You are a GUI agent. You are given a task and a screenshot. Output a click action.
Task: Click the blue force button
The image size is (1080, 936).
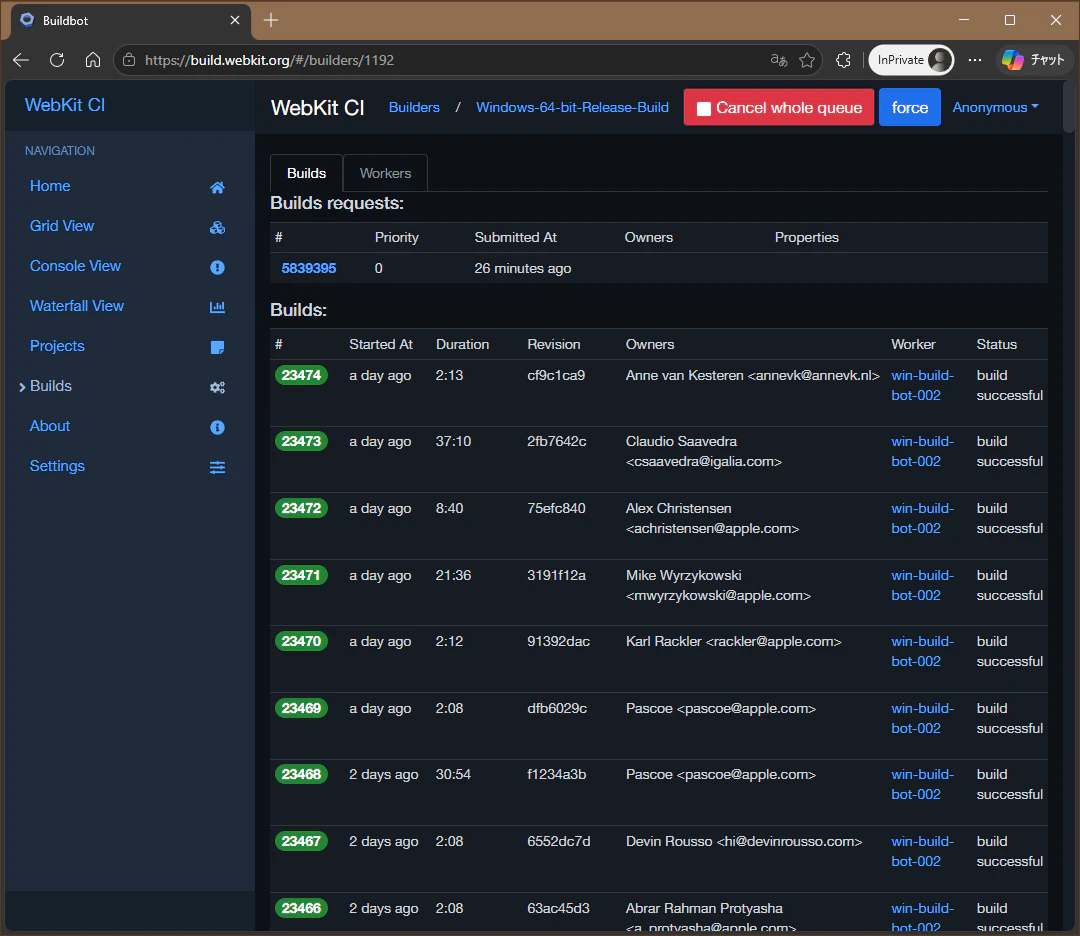909,107
